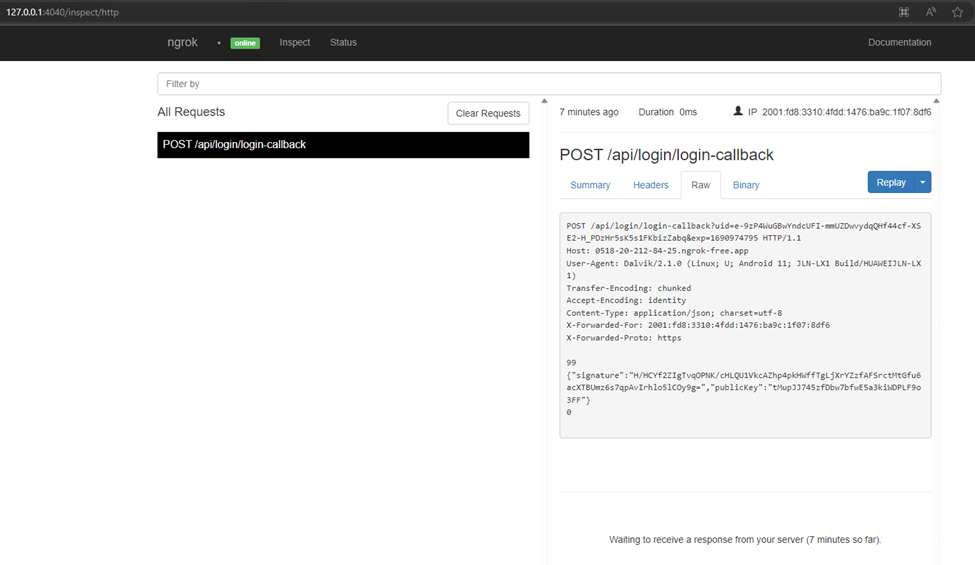Select the Raw tab
Image resolution: width=975 pixels, height=565 pixels.
(701, 185)
